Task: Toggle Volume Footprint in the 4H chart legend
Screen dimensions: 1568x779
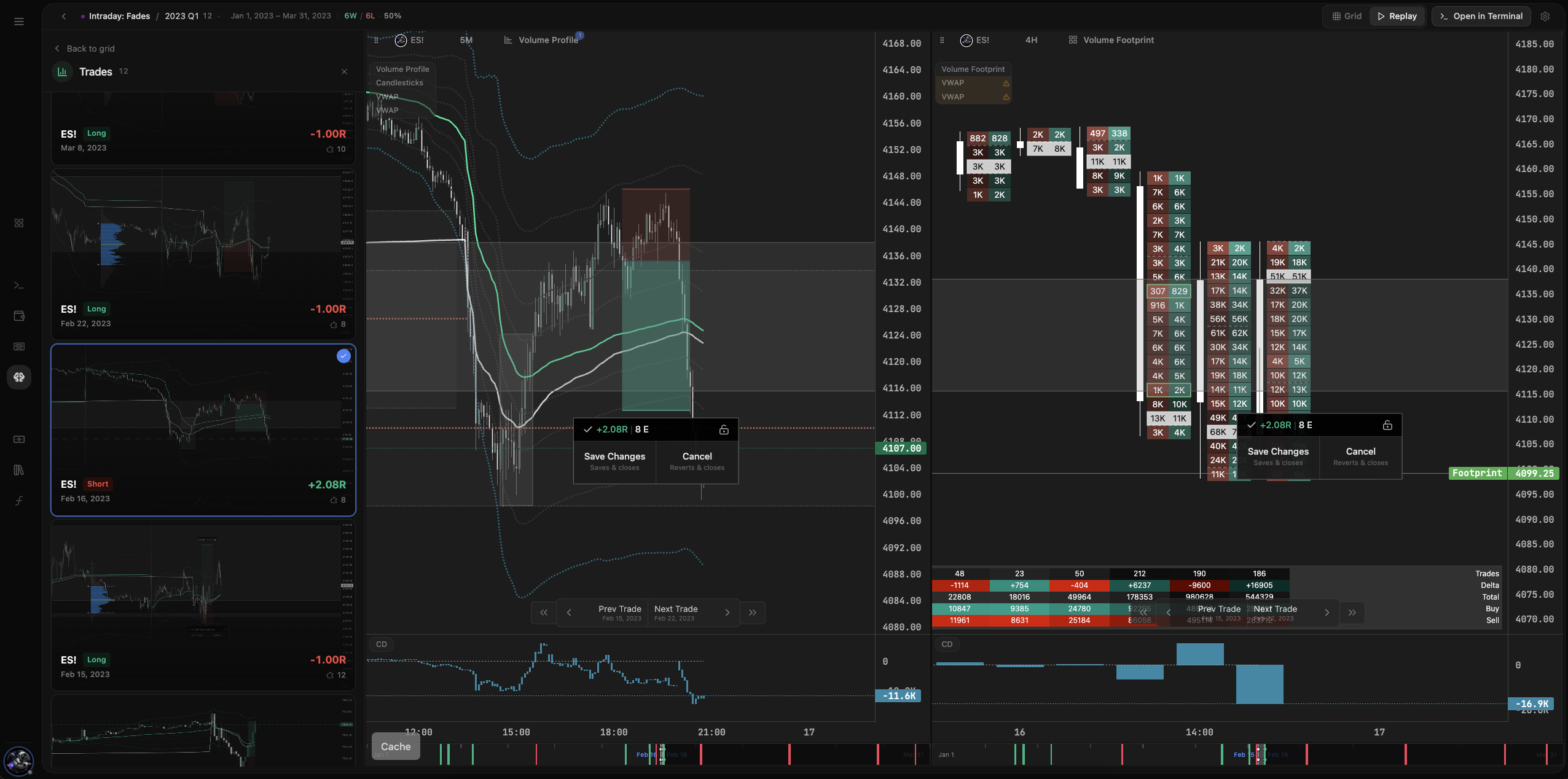Action: (x=973, y=69)
